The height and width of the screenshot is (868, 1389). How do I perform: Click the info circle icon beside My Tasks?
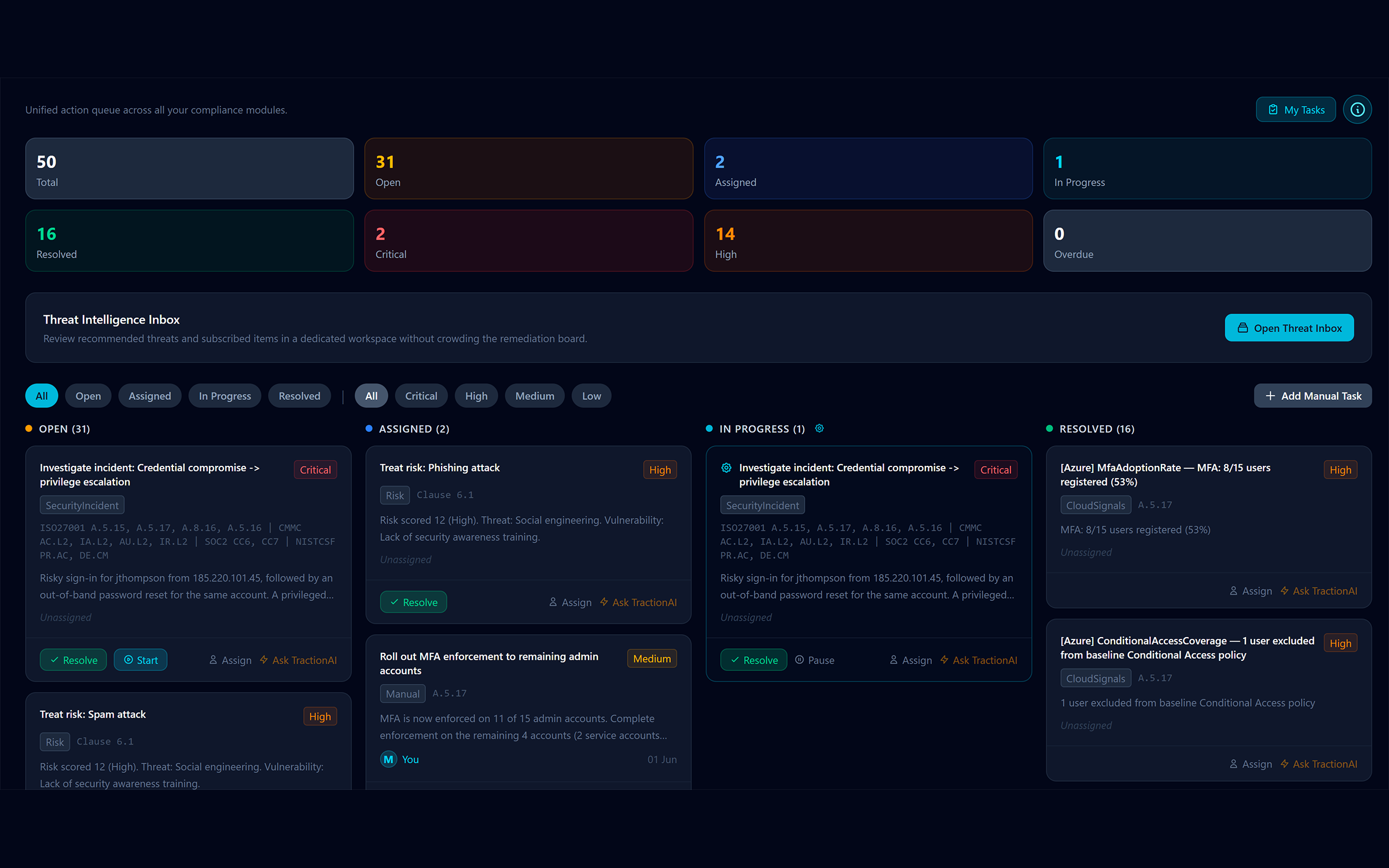click(x=1357, y=109)
